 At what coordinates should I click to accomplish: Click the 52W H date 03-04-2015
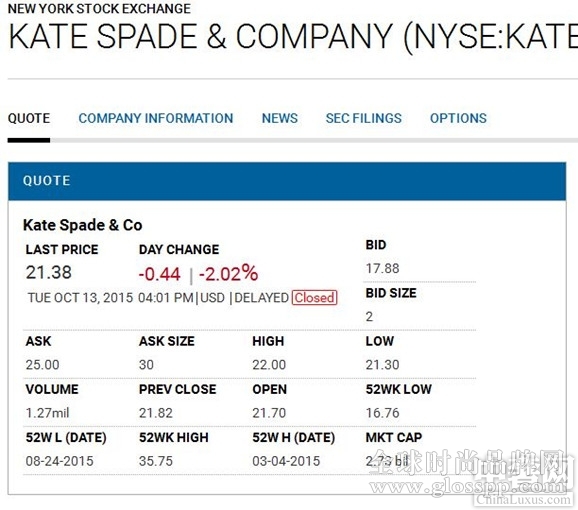click(x=286, y=461)
